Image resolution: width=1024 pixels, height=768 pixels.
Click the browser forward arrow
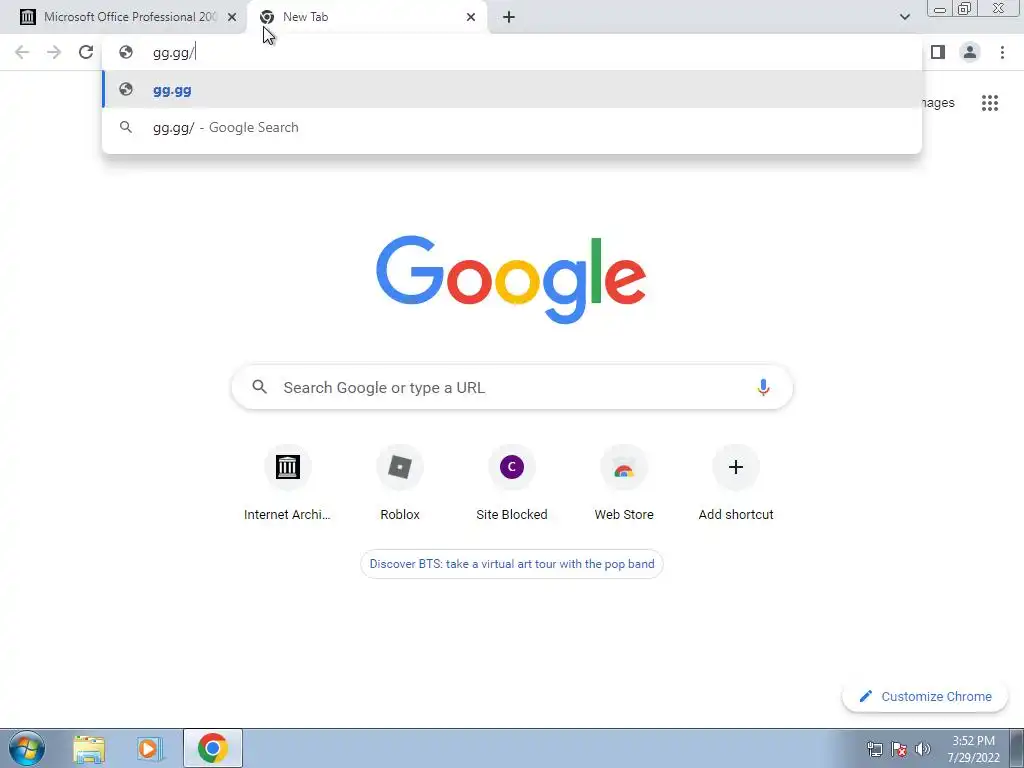pyautogui.click(x=54, y=52)
